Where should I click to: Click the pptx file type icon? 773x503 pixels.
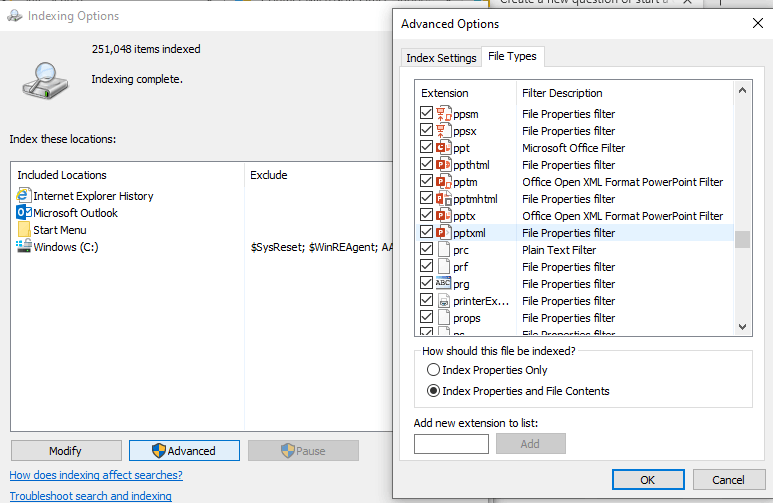(x=444, y=216)
